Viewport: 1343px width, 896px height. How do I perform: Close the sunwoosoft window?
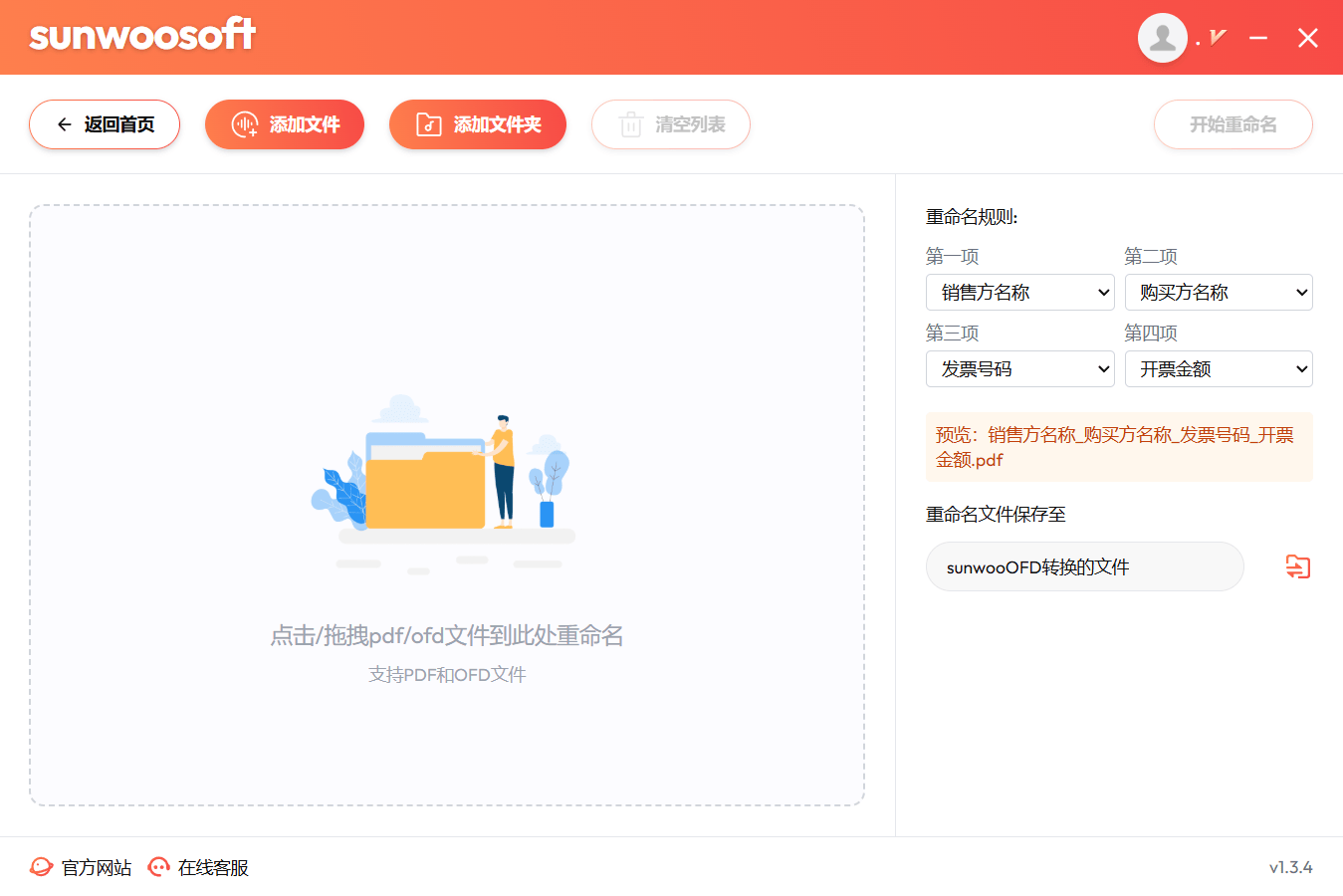[1307, 38]
